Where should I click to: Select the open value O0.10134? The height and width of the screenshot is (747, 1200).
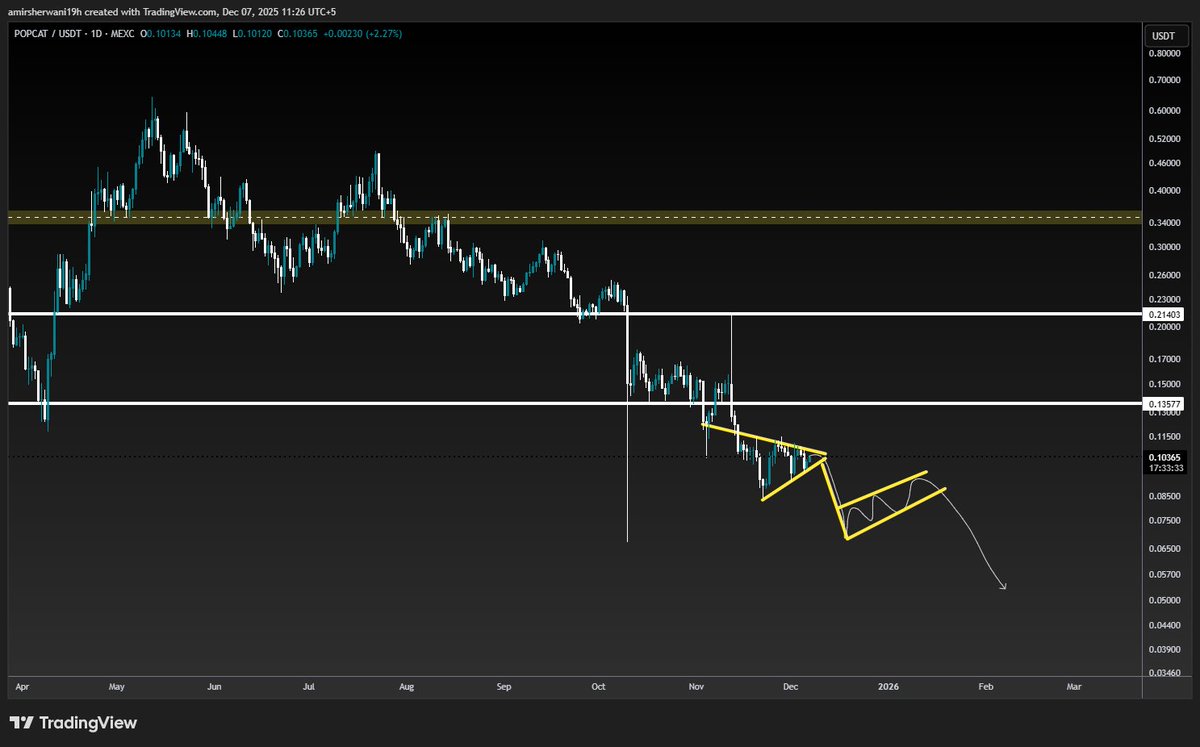[159, 33]
